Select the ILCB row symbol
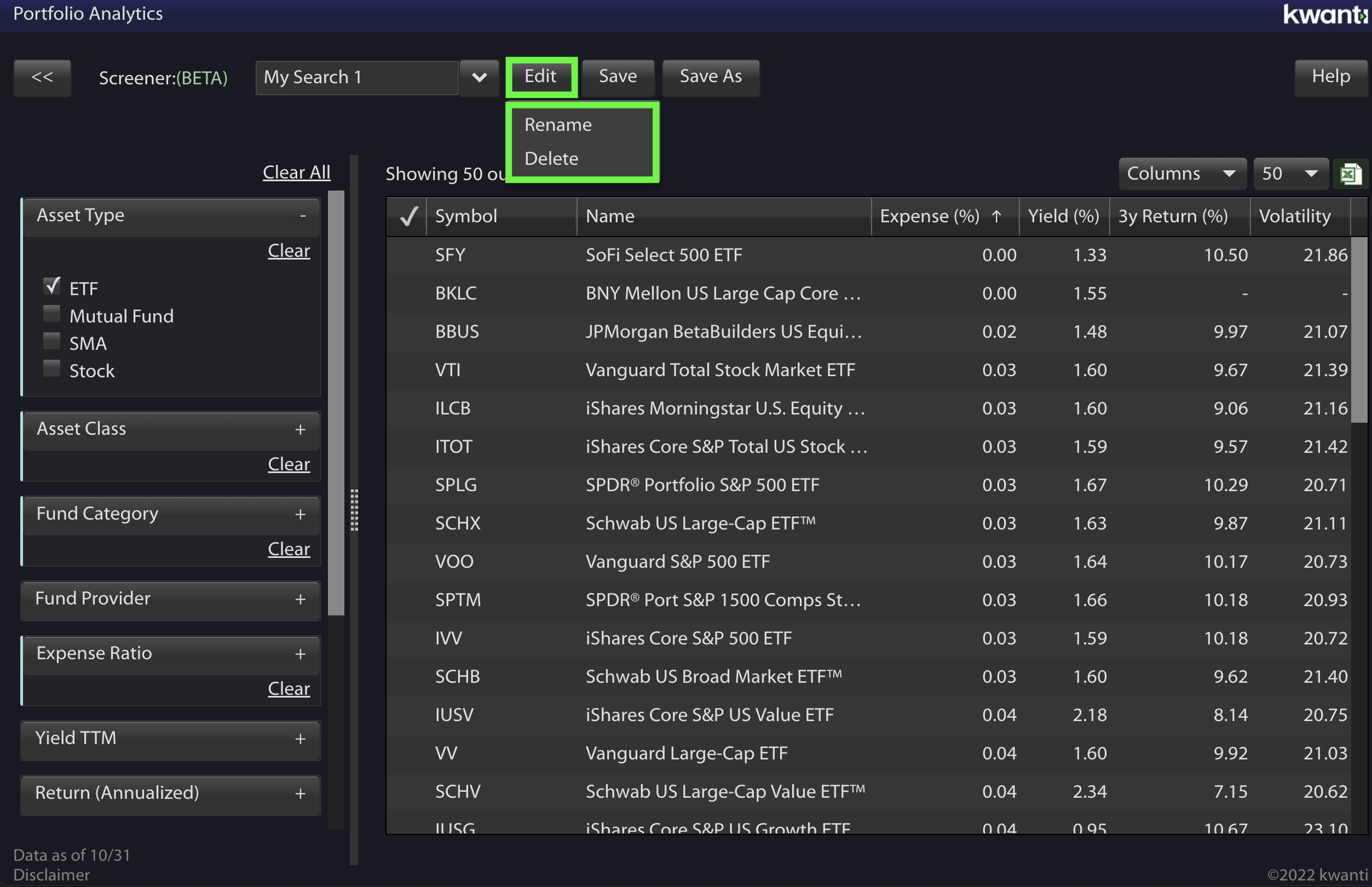 (x=453, y=408)
